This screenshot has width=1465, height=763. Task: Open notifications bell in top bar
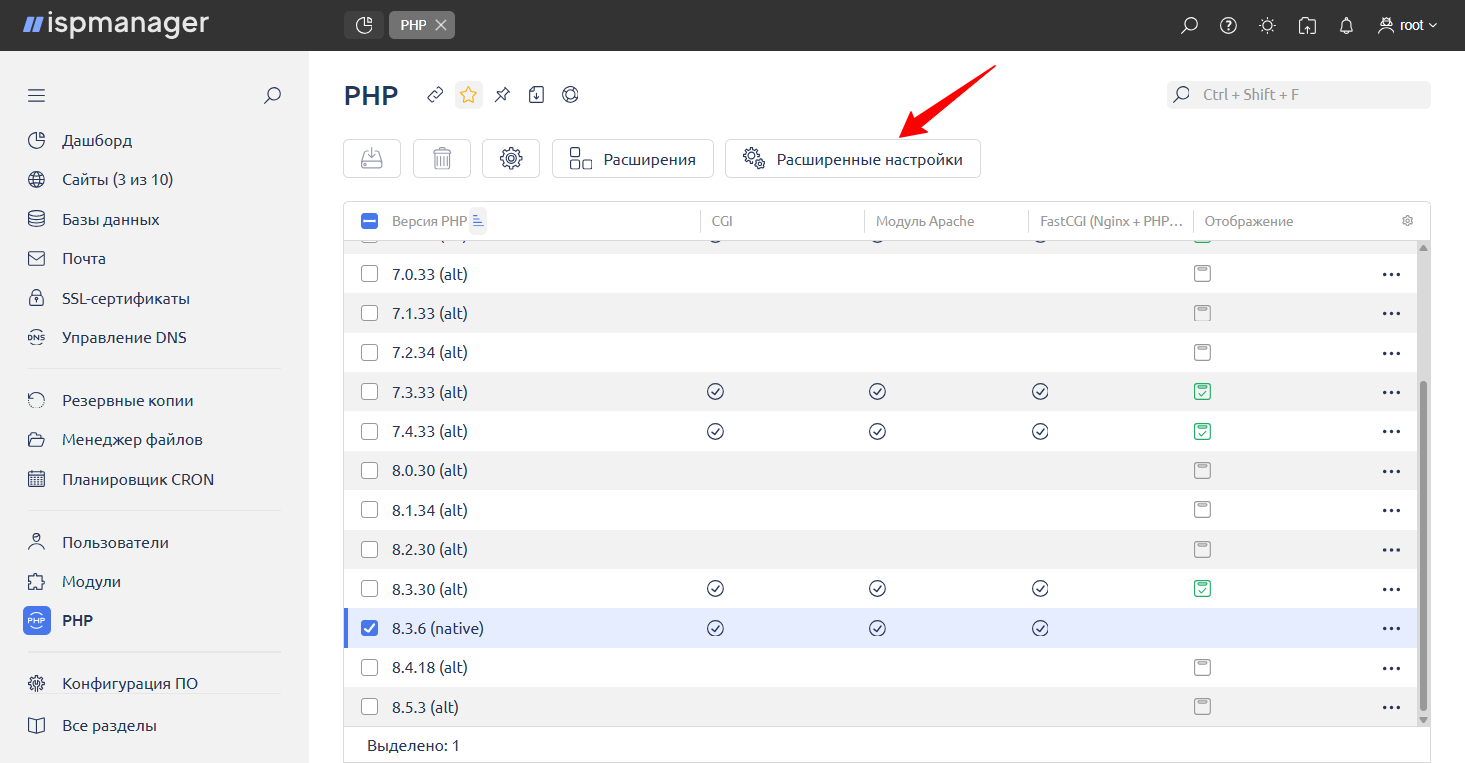point(1346,26)
